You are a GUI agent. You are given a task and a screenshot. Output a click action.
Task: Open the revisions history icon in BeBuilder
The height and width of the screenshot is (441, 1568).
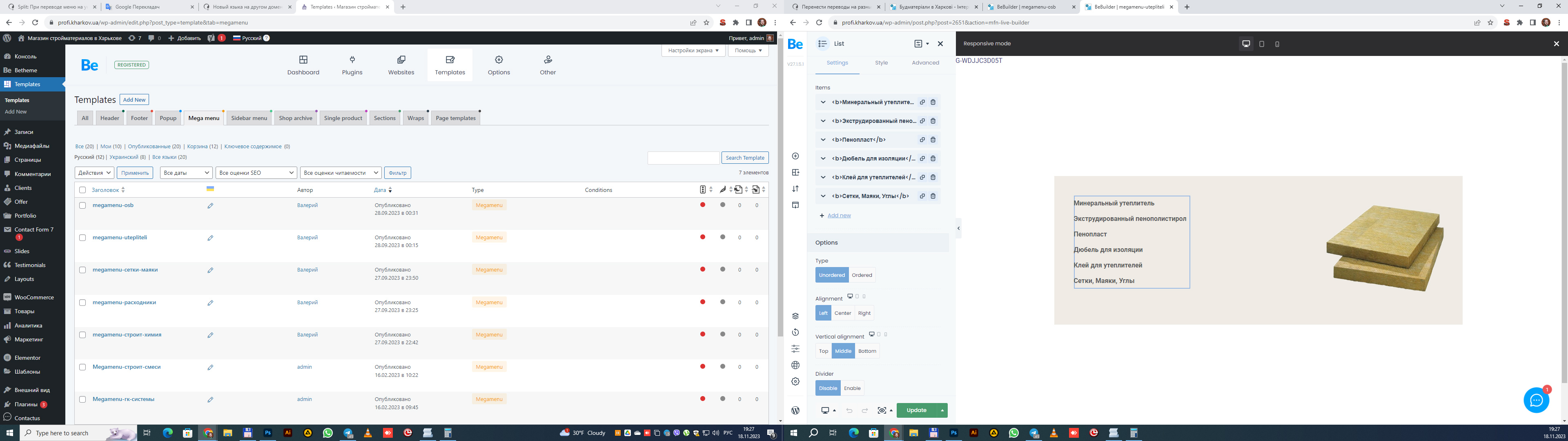795,332
